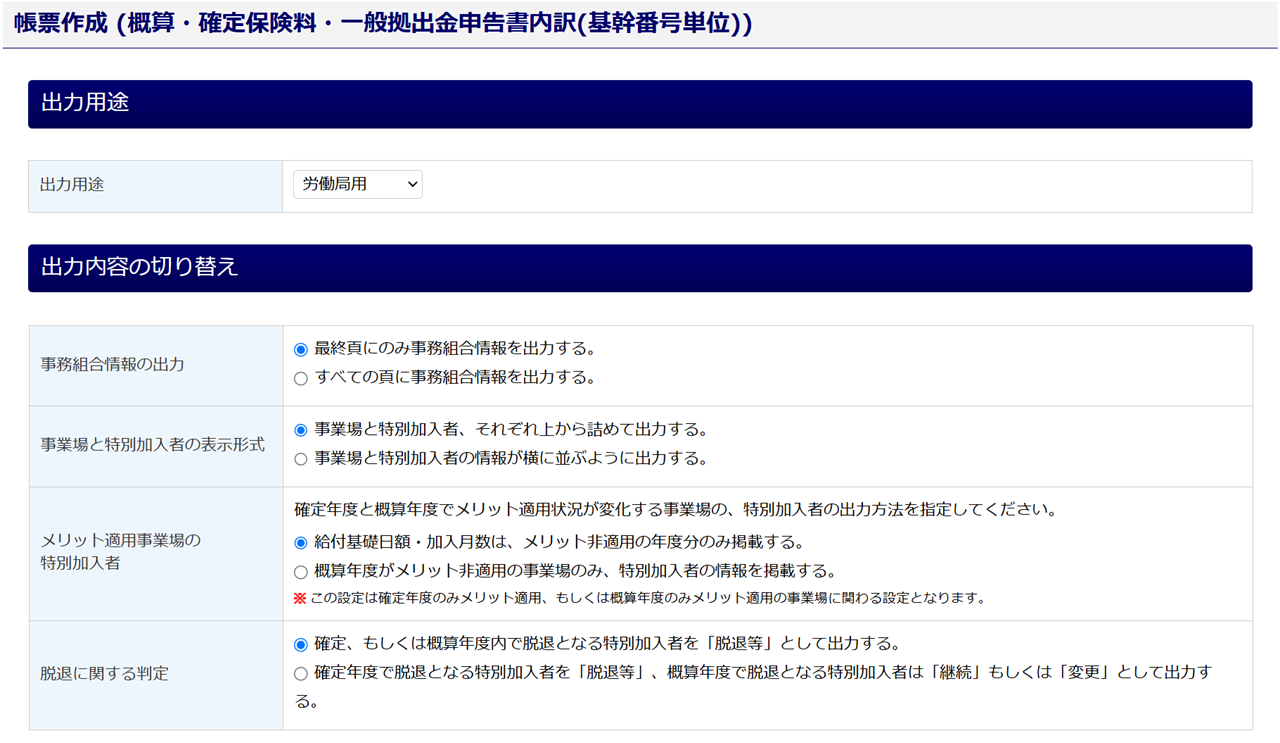1280x743 pixels.
Task: Click the 出力用途 label cell
Action: click(x=156, y=186)
